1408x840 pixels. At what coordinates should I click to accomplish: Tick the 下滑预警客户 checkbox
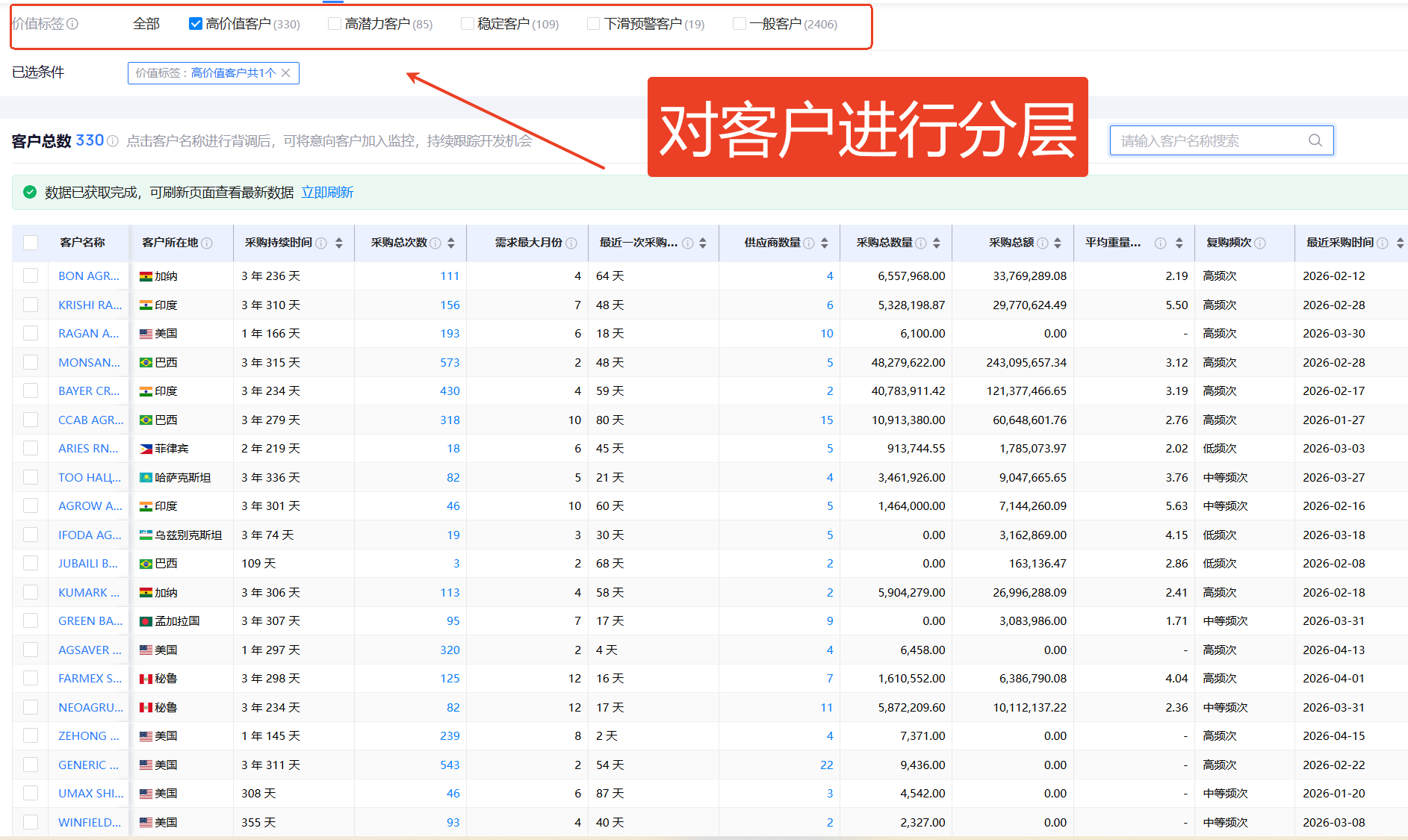pyautogui.click(x=594, y=24)
